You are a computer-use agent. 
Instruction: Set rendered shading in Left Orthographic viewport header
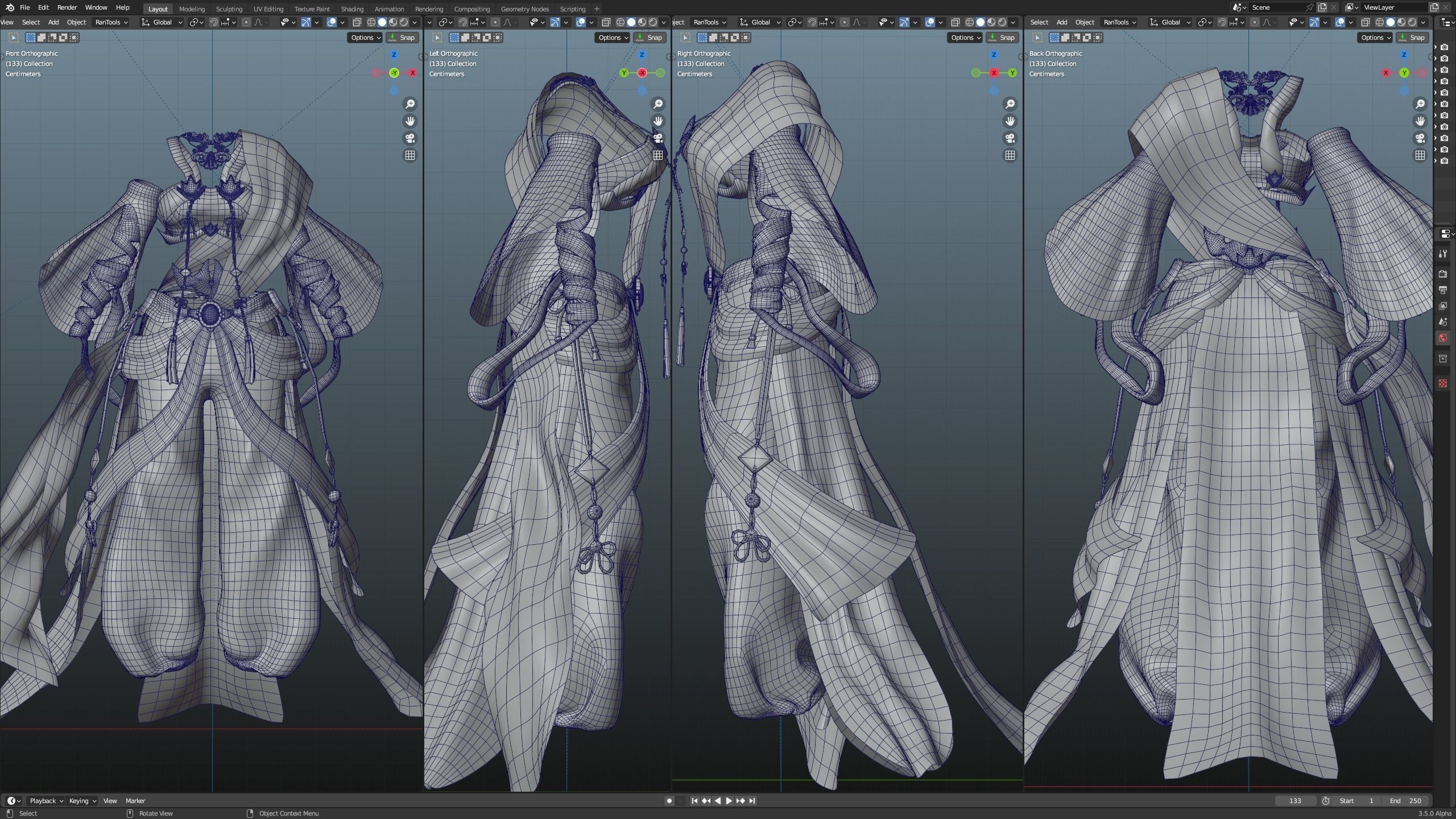coord(653,22)
